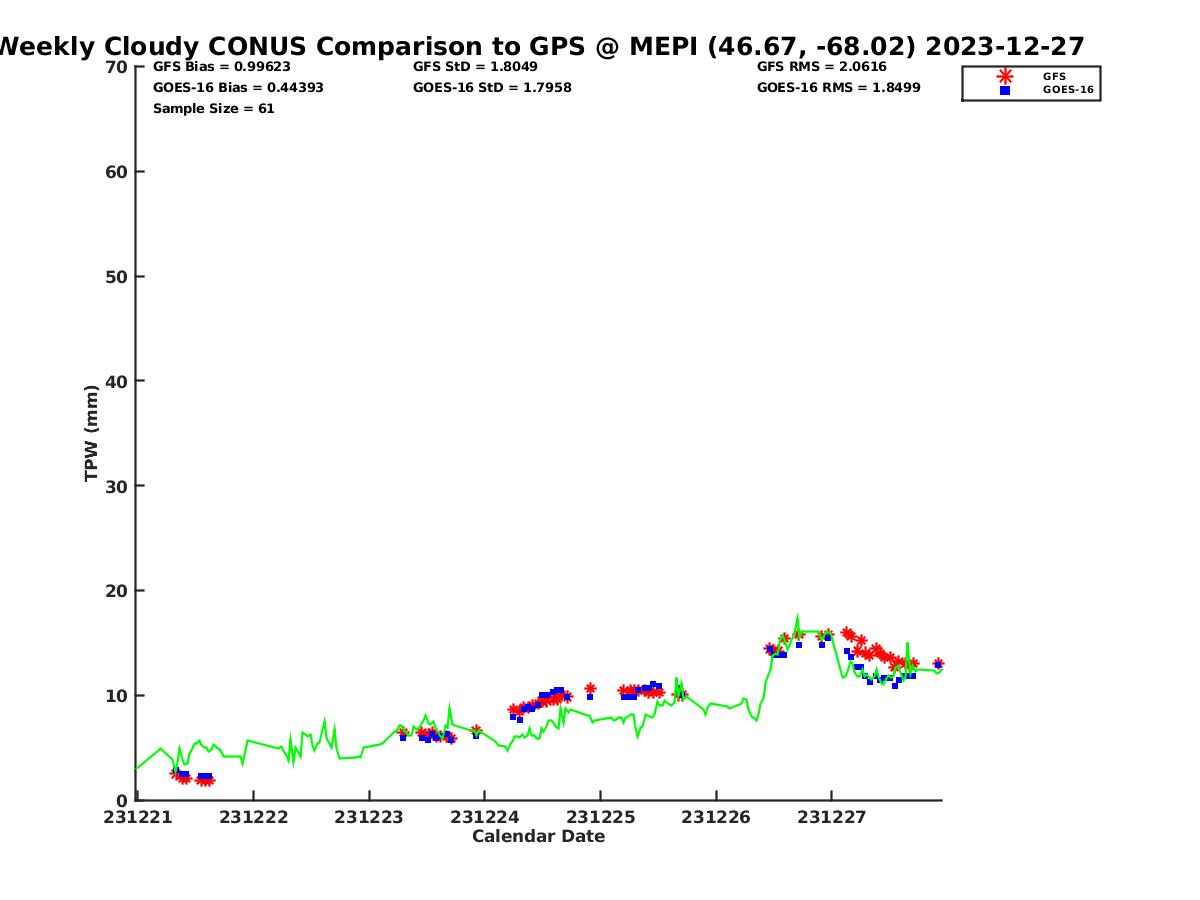Screen dimensions: 1200x900
Task: Select the 231224 date tick label
Action: click(484, 817)
